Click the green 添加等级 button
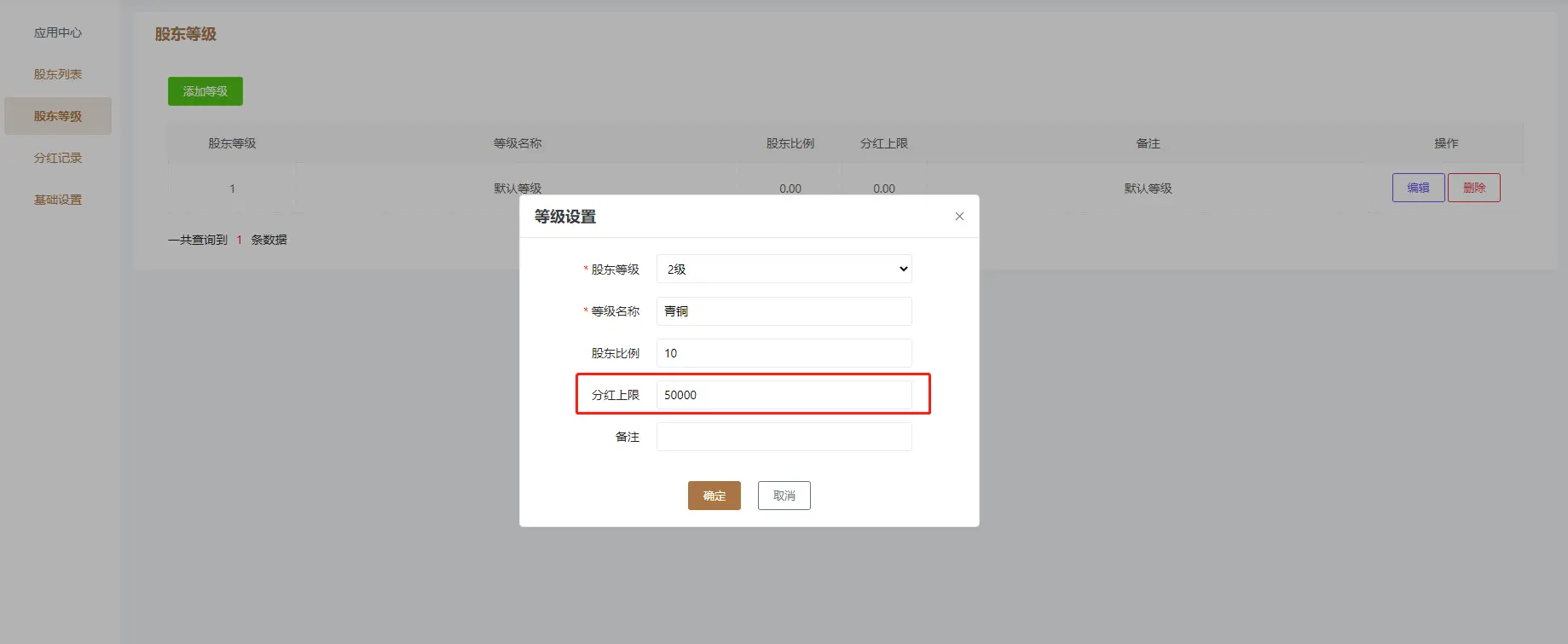This screenshot has height=644, width=1568. tap(205, 91)
